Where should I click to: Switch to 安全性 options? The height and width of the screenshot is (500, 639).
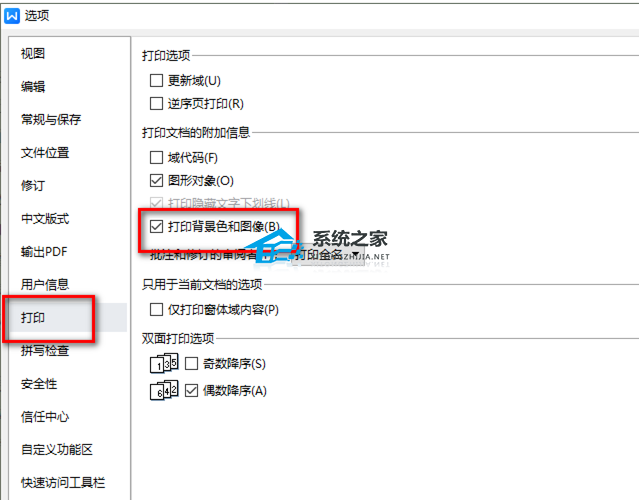click(39, 383)
